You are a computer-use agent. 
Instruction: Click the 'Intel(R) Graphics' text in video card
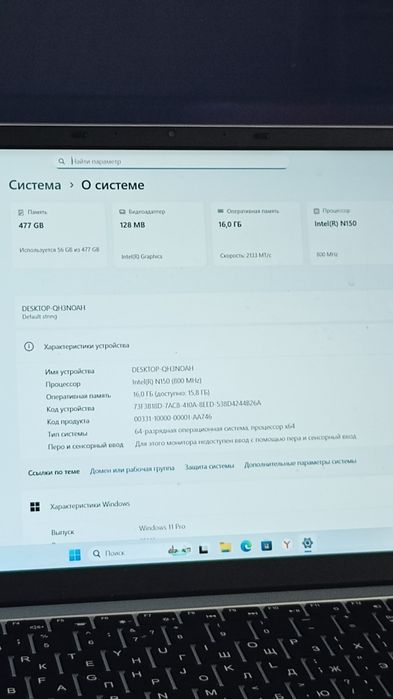pos(142,257)
